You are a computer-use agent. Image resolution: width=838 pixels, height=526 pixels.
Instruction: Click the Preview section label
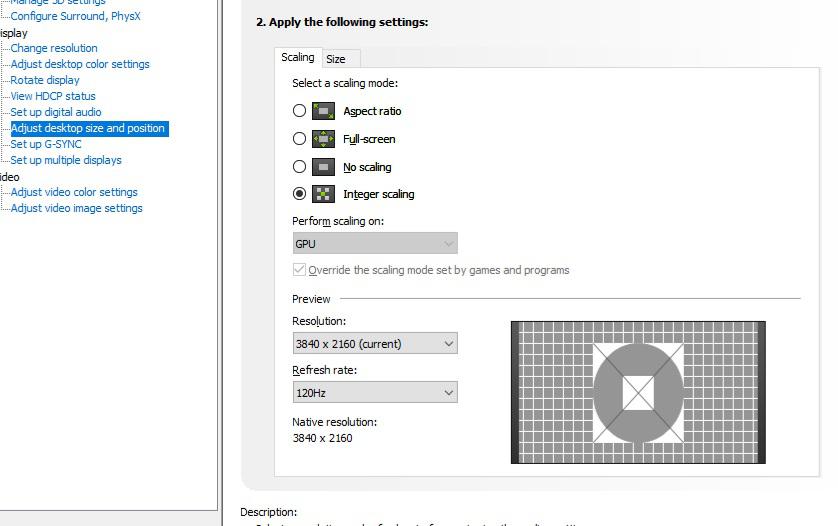pyautogui.click(x=311, y=299)
